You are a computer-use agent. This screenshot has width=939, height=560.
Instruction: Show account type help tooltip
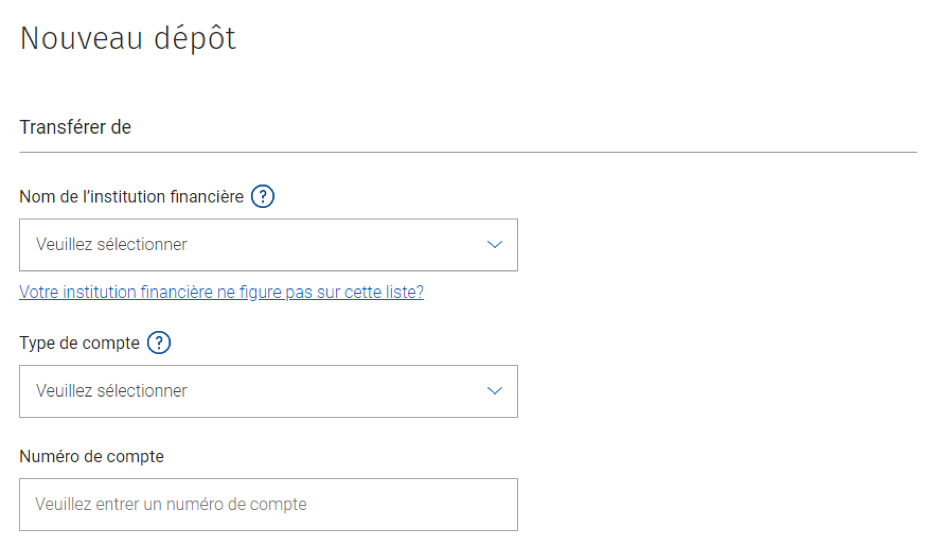click(159, 343)
